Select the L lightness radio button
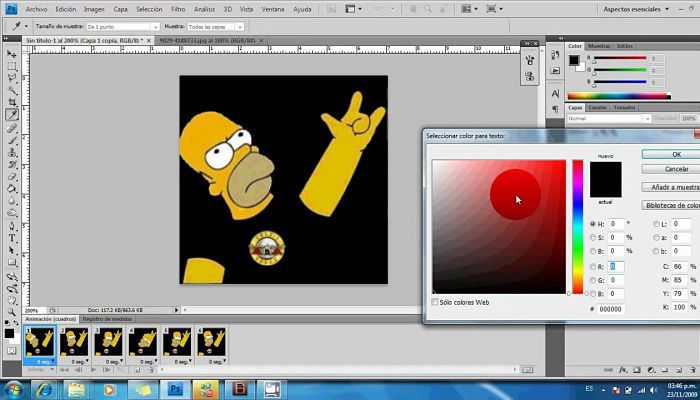Screen dimensions: 700x400 tap(656, 224)
